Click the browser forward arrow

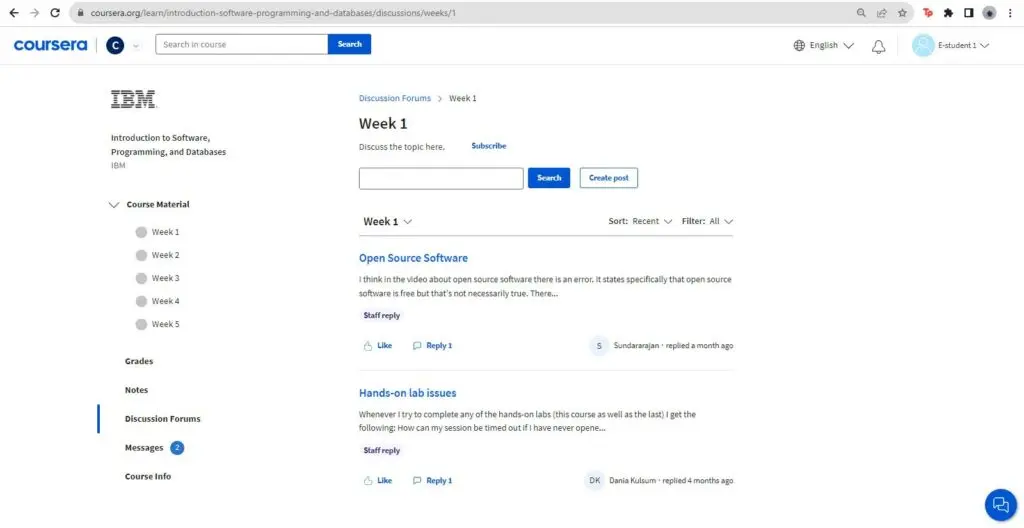tap(34, 12)
